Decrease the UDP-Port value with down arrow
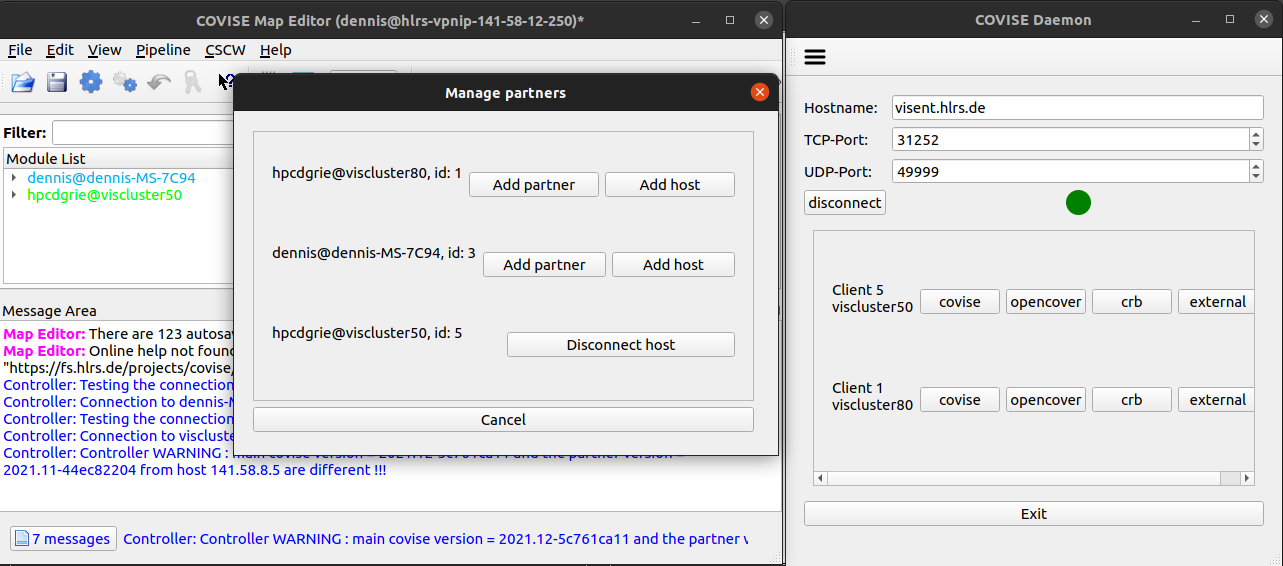Image resolution: width=1283 pixels, height=566 pixels. [1257, 177]
